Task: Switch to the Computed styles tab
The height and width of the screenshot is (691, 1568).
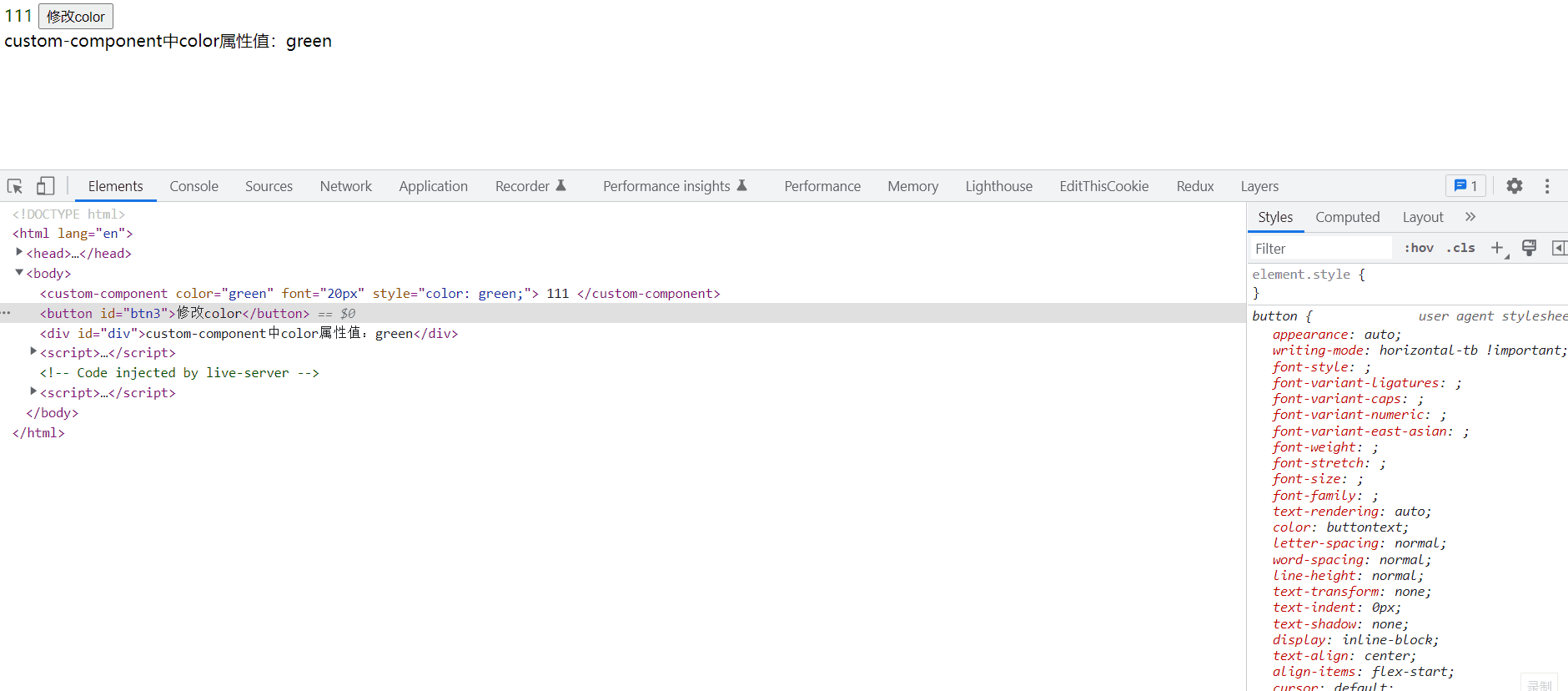Action: coord(1348,217)
